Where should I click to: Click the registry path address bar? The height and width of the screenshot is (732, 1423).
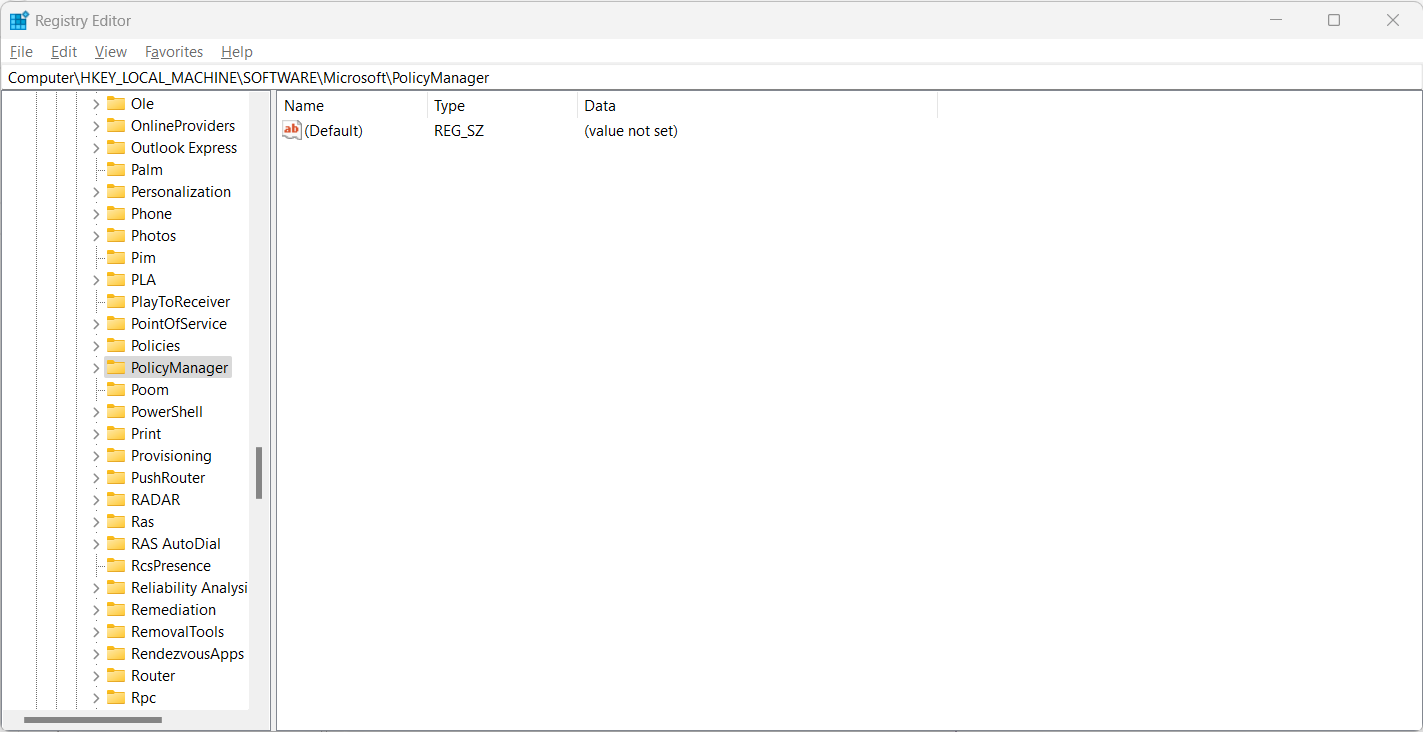(x=711, y=77)
